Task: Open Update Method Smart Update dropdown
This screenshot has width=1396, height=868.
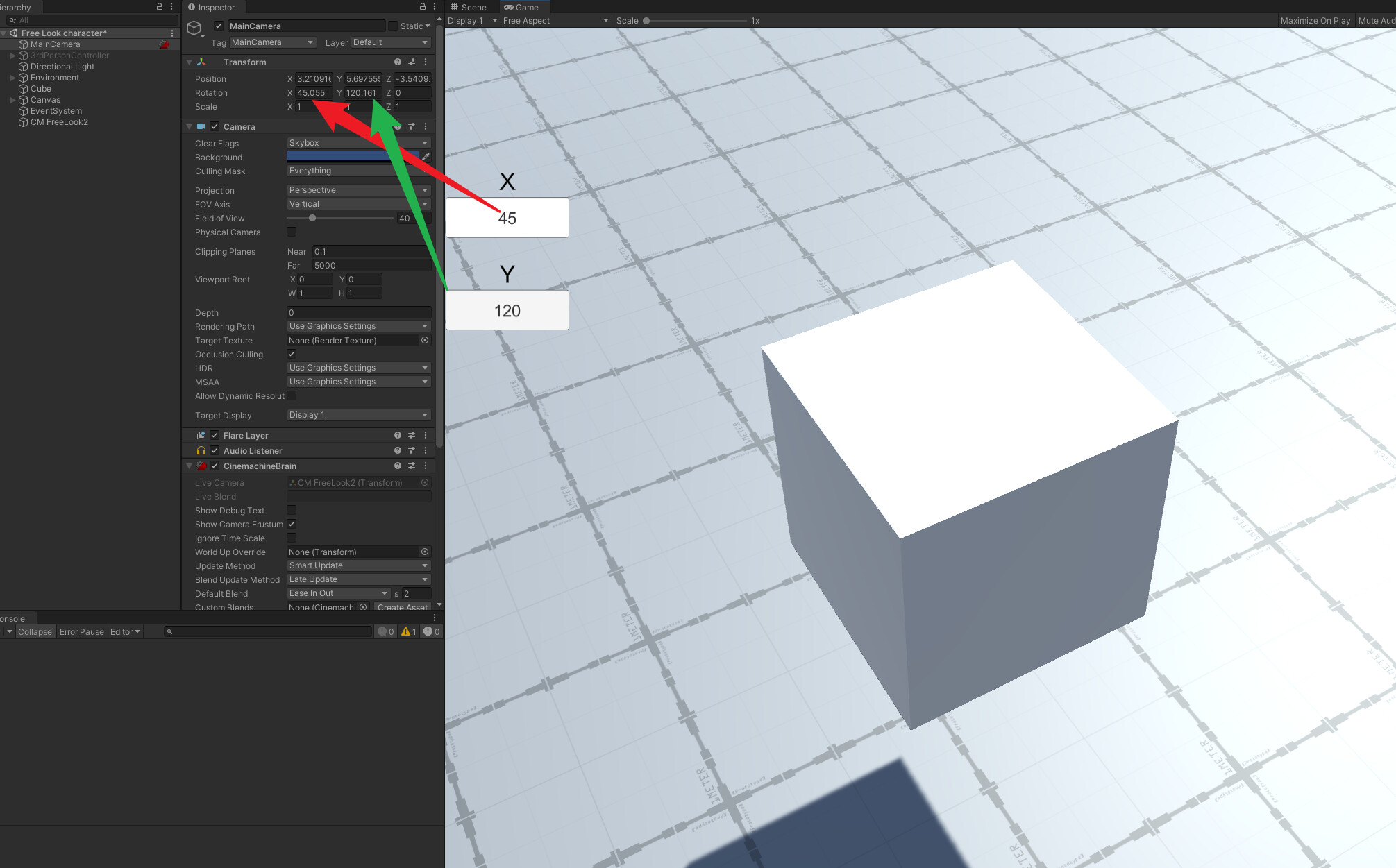Action: [x=359, y=565]
